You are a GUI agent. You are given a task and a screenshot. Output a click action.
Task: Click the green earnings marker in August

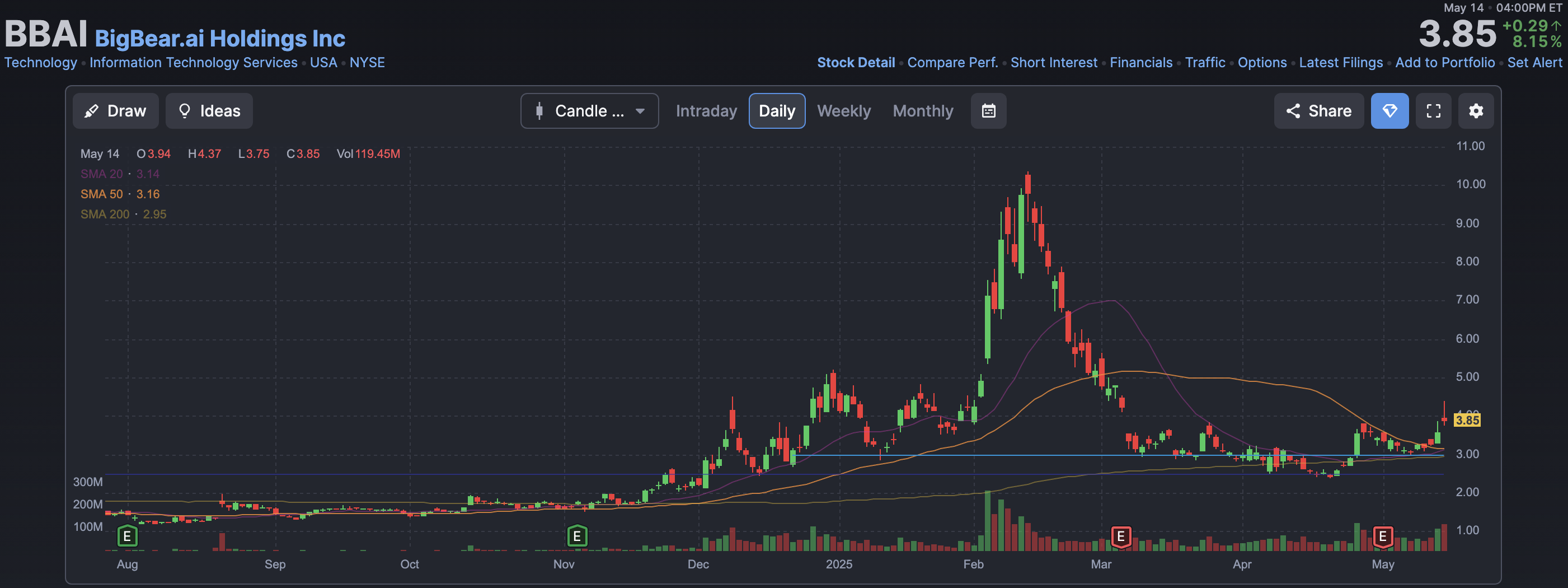(127, 536)
